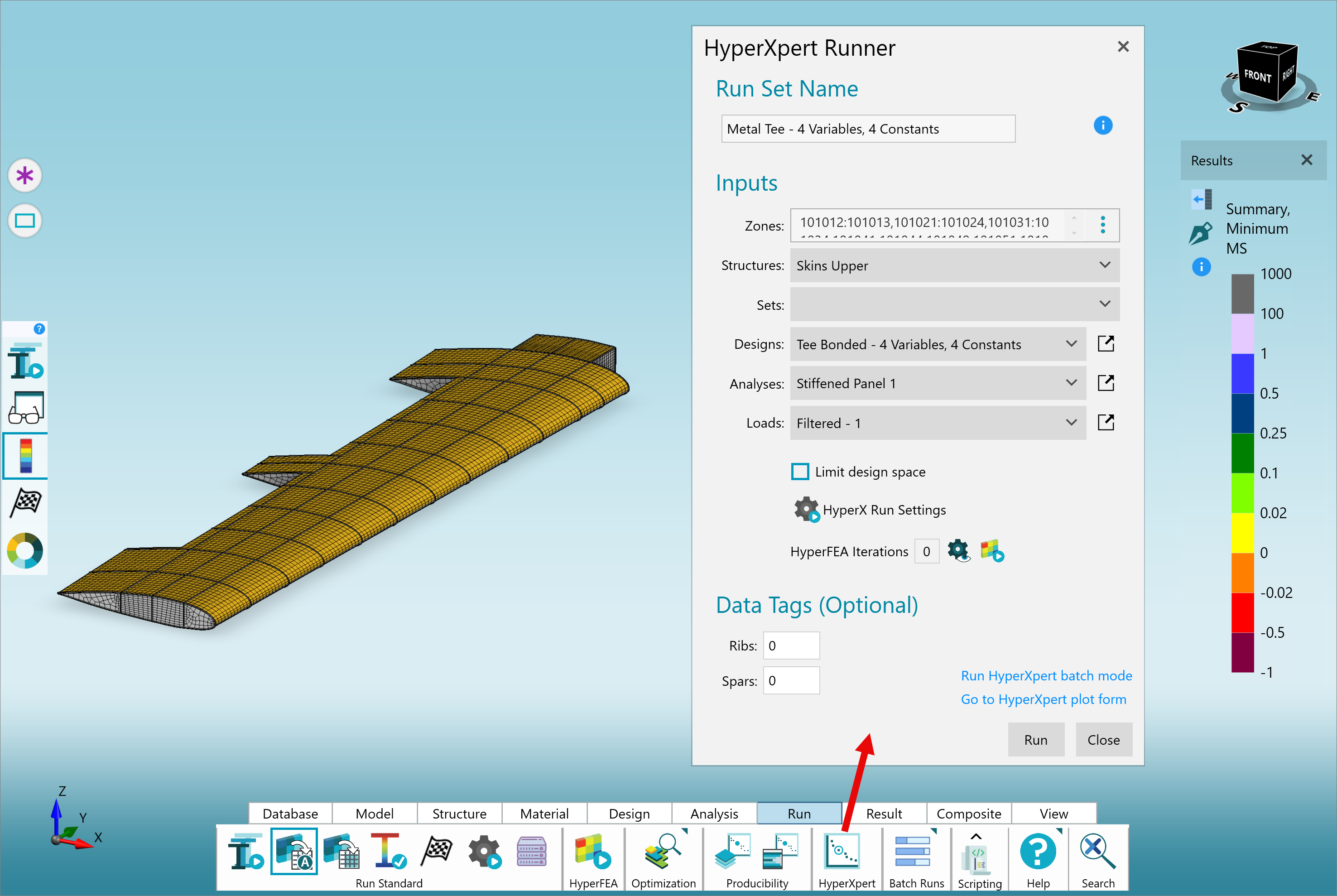This screenshot has width=1337, height=896.
Task: Click the first Producibility layers icon
Action: pyautogui.click(x=732, y=852)
